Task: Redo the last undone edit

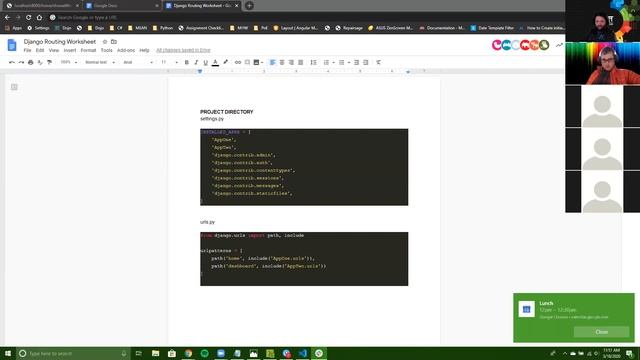Action: click(x=21, y=62)
